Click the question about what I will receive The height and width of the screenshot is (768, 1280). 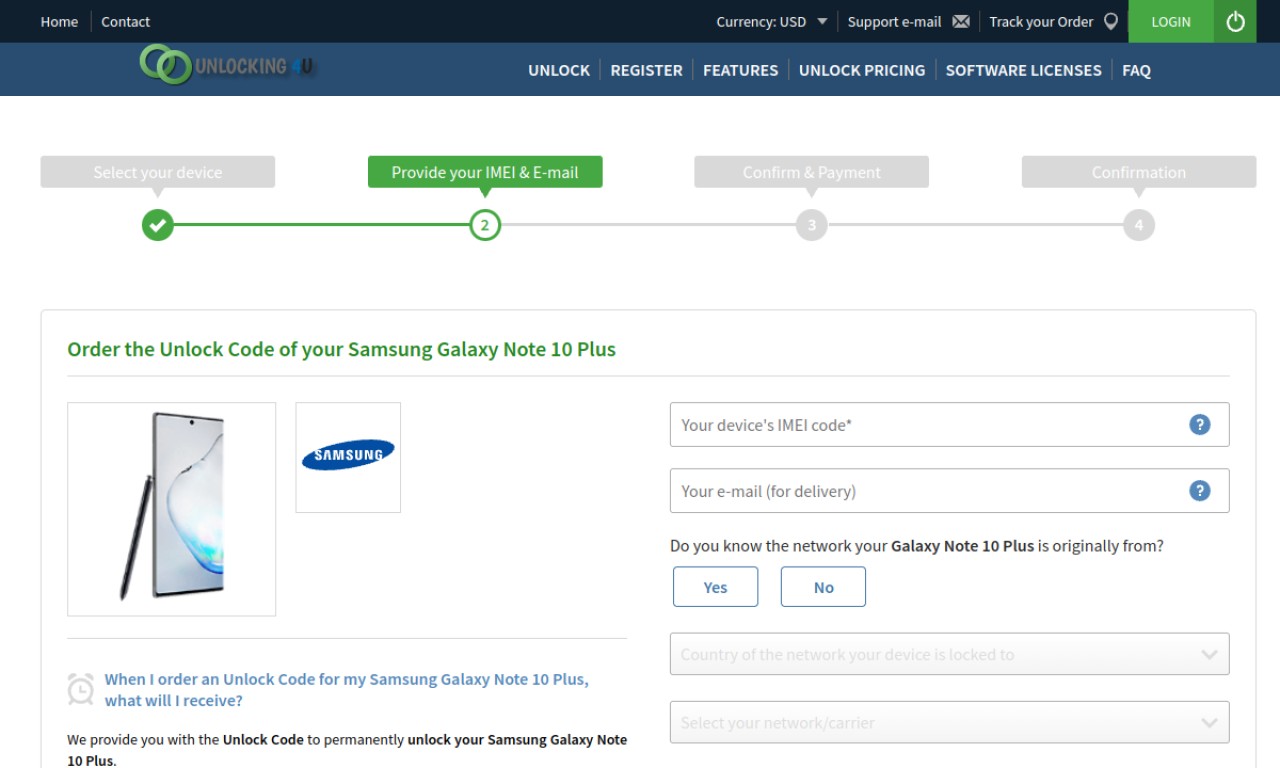coord(346,689)
